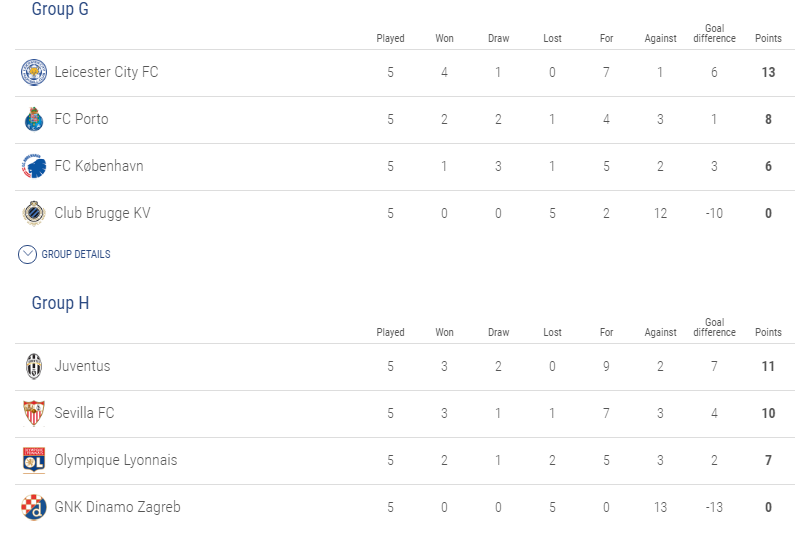Click the FC Porto club crest
Viewport: 795px width, 533px height.
34,119
